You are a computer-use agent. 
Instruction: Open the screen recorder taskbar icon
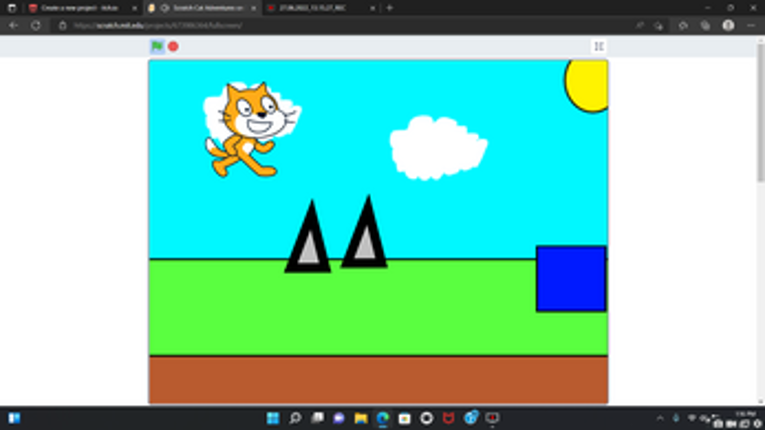(492, 418)
